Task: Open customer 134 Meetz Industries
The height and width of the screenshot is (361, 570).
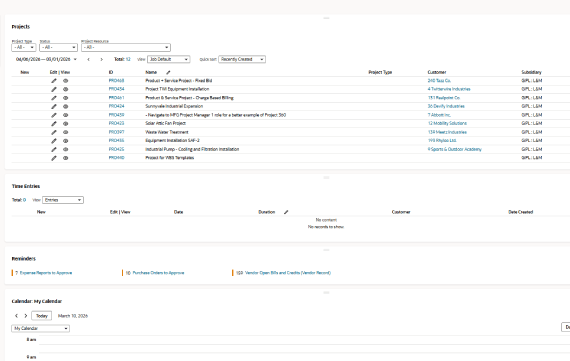Action: (447, 132)
